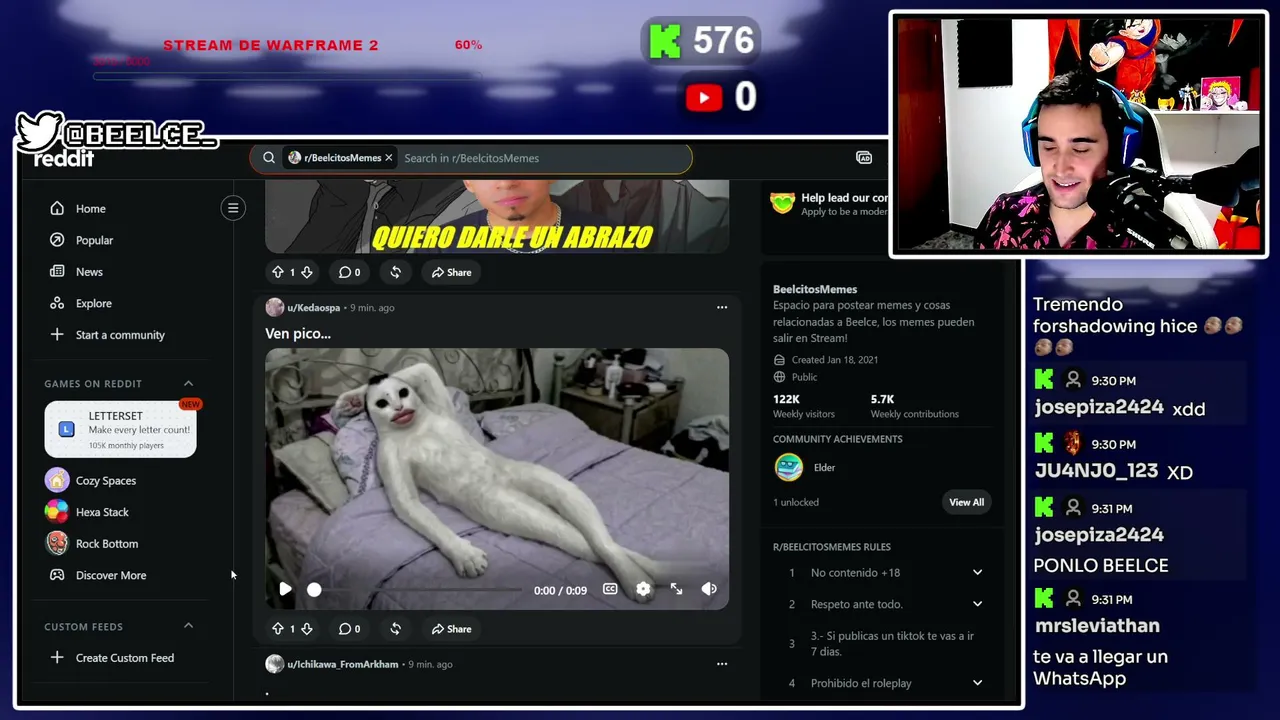This screenshot has height=720, width=1280.
Task: Open comments on the abrazo post
Action: tap(349, 272)
